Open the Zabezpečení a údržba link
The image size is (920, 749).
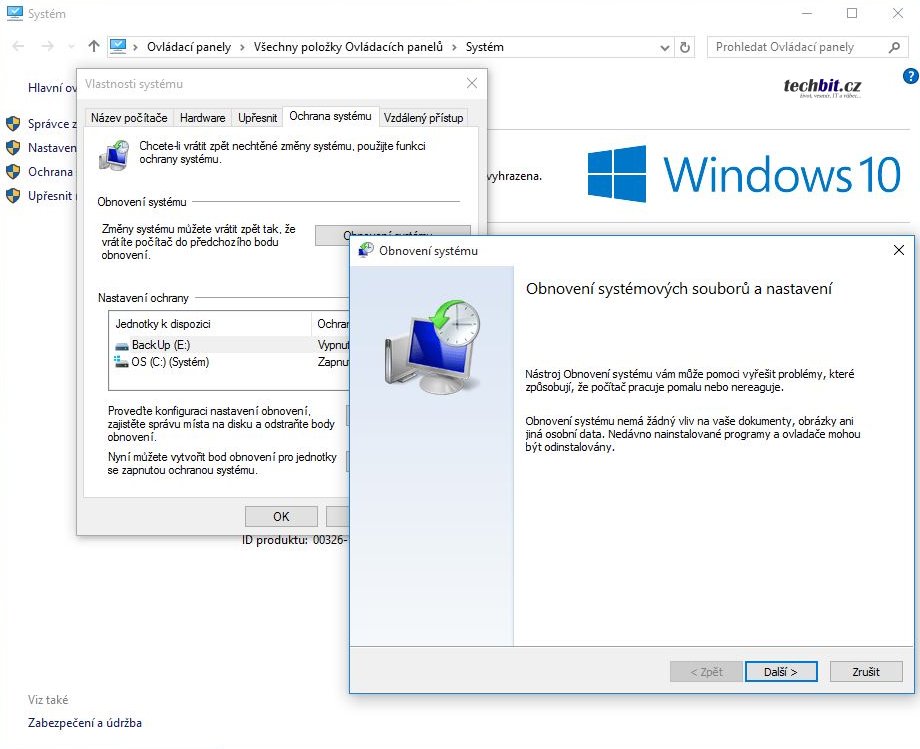click(x=85, y=722)
